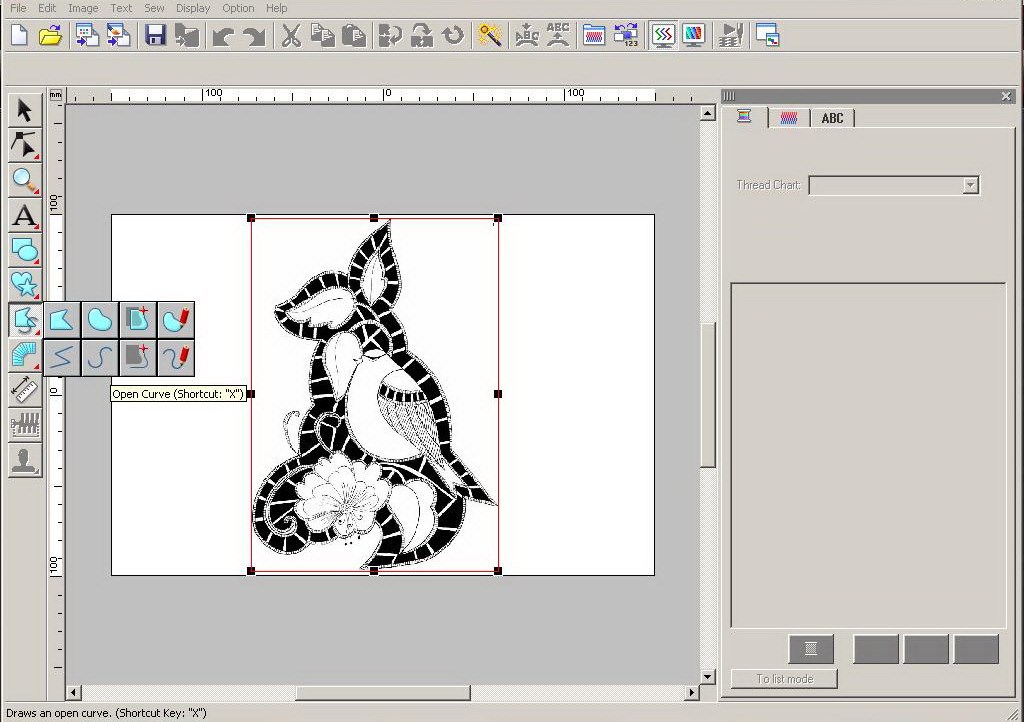Toggle the stitch view display button

[662, 36]
